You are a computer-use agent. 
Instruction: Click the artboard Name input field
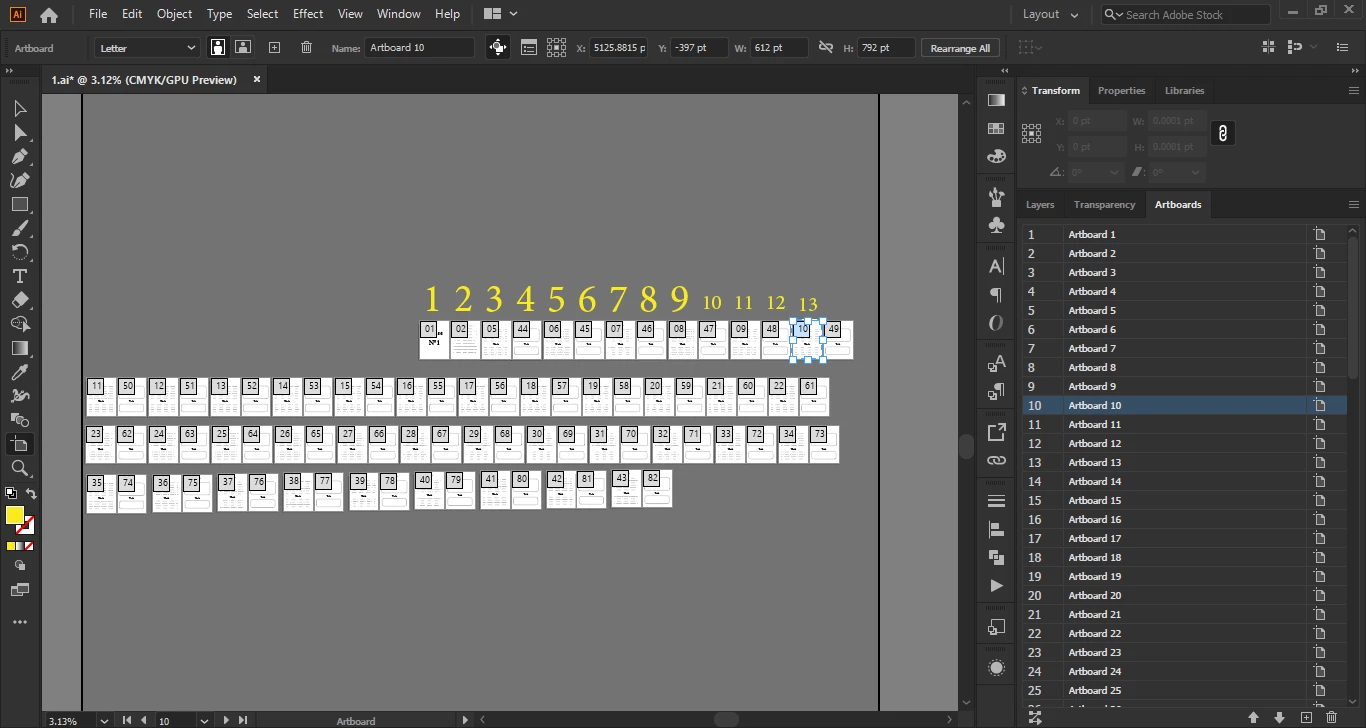point(420,47)
